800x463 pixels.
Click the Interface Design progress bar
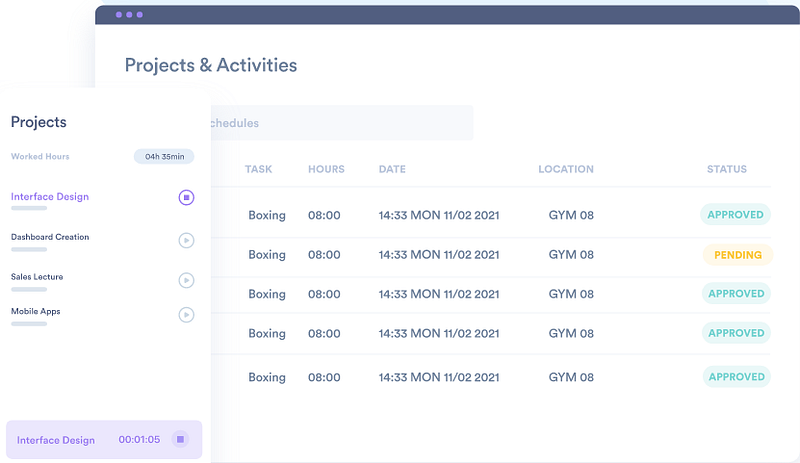coord(29,208)
